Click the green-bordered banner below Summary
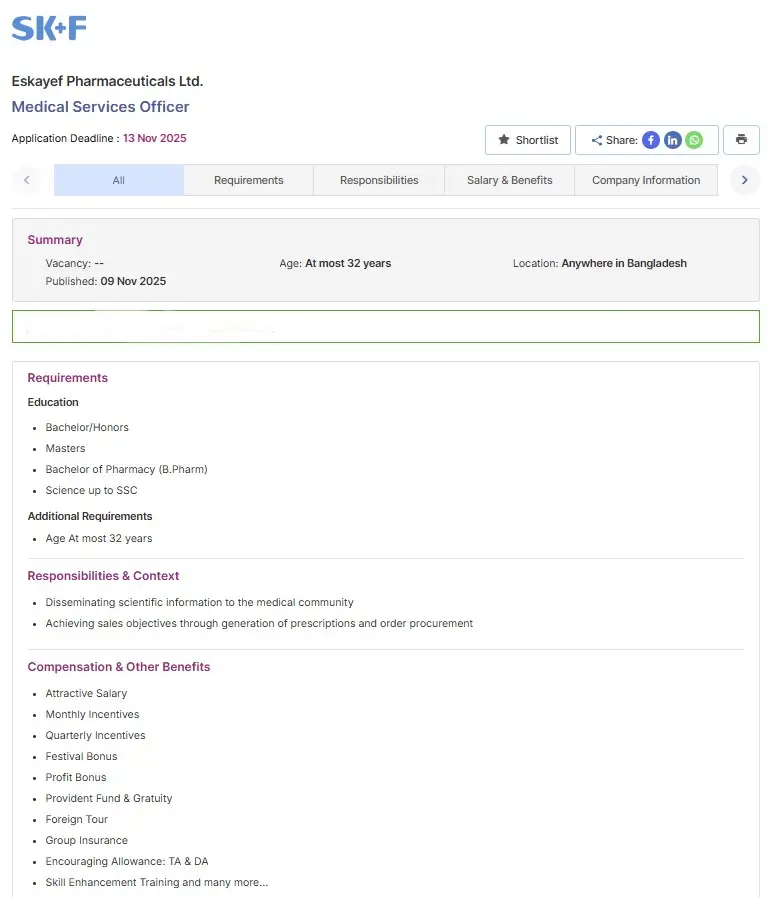This screenshot has height=897, width=772. [x=385, y=327]
